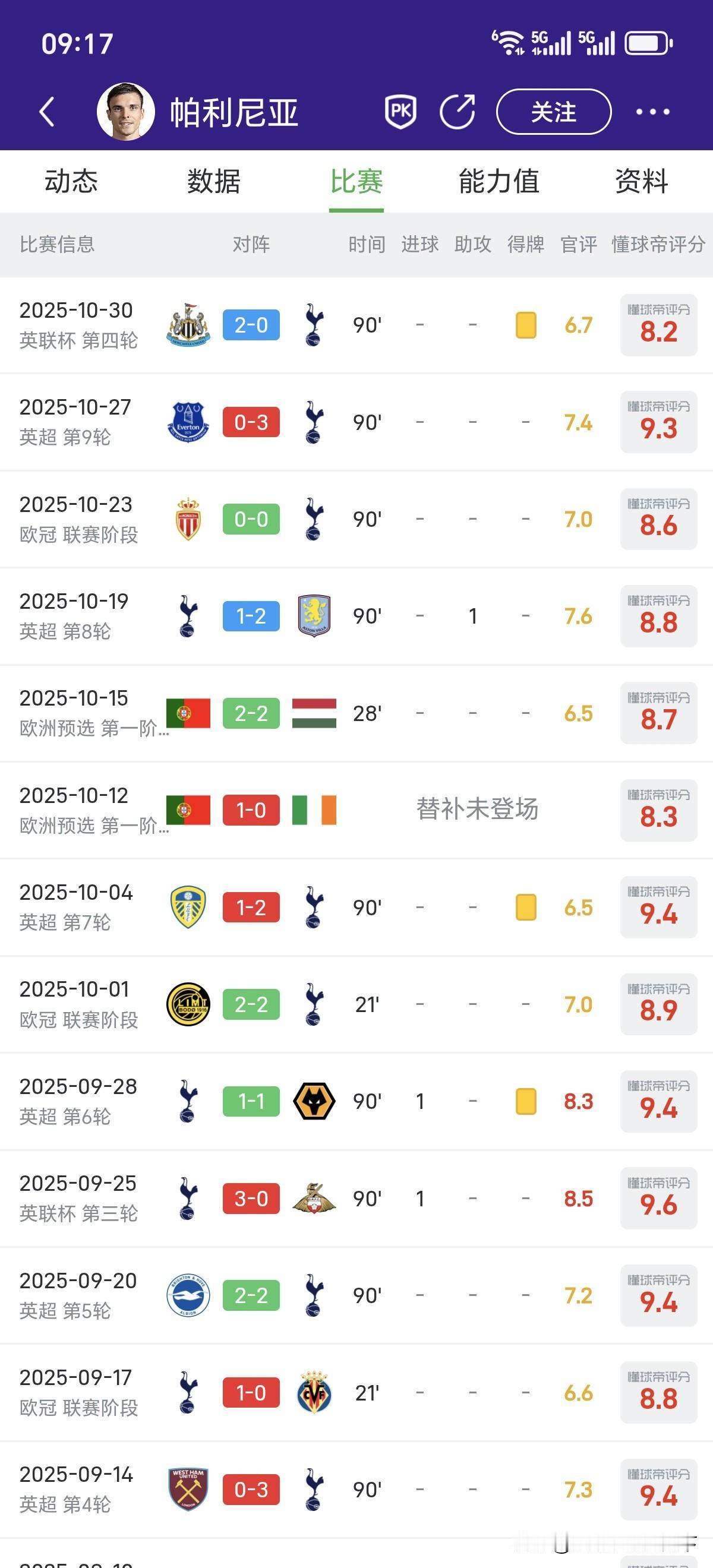
Task: Open the 3-0 score against Doncaster
Action: click(251, 1199)
